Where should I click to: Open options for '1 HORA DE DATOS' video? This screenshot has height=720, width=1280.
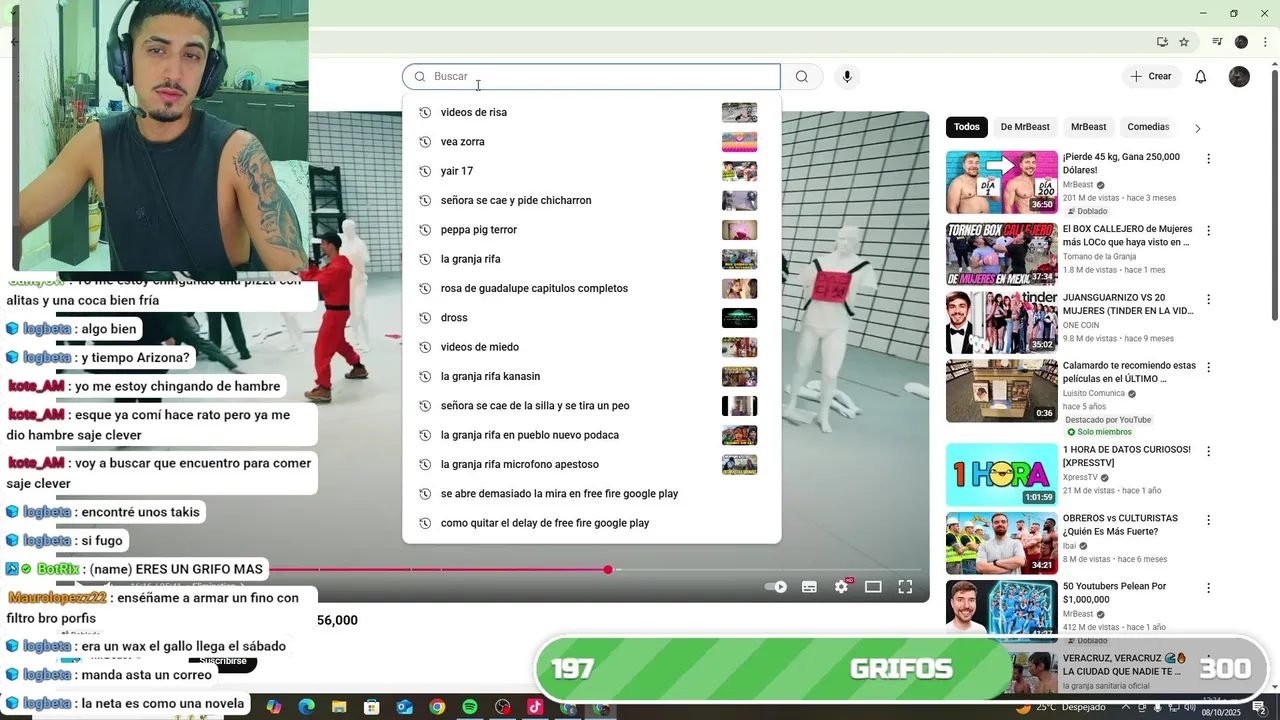(1208, 451)
